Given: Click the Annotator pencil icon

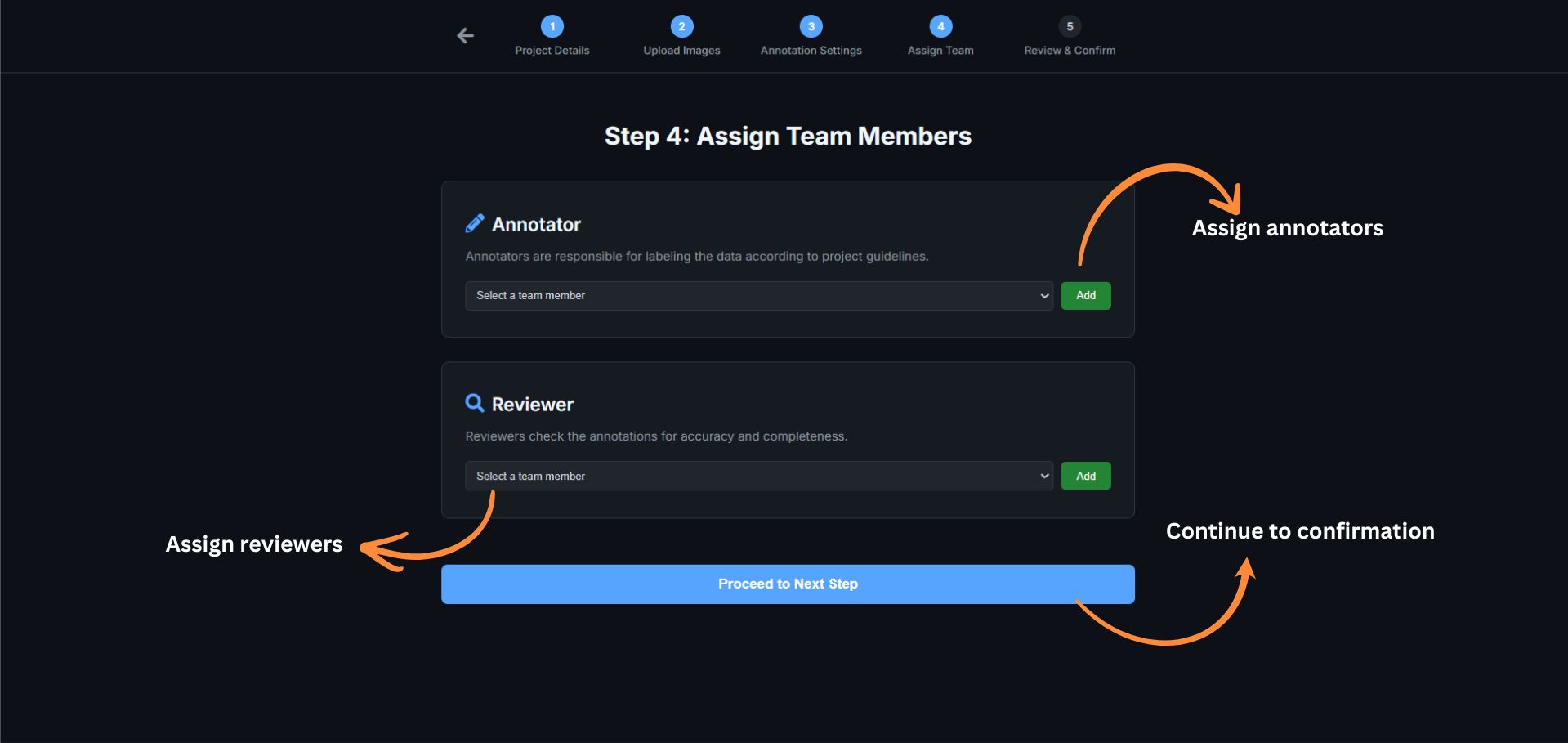Looking at the screenshot, I should click(475, 223).
